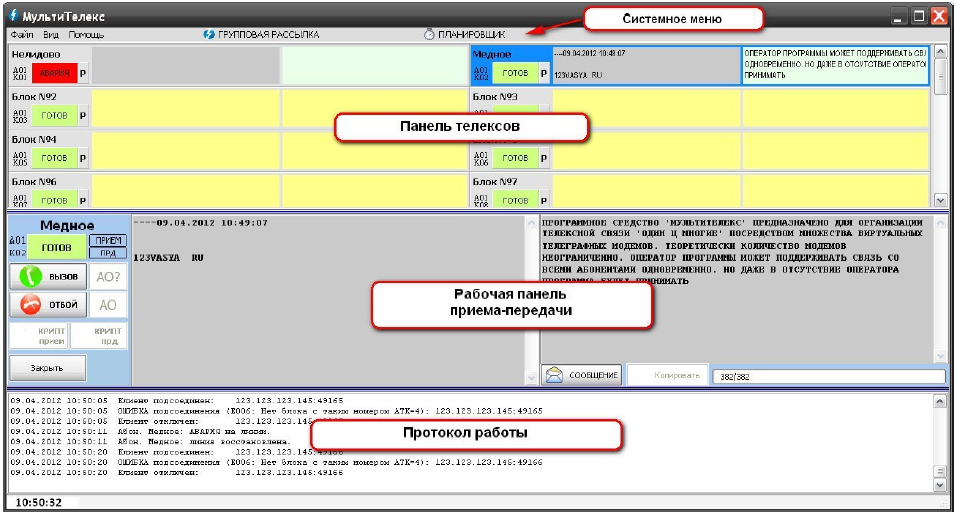Click the protocol log scrollbar up arrow
This screenshot has width=958, height=515.
click(940, 401)
